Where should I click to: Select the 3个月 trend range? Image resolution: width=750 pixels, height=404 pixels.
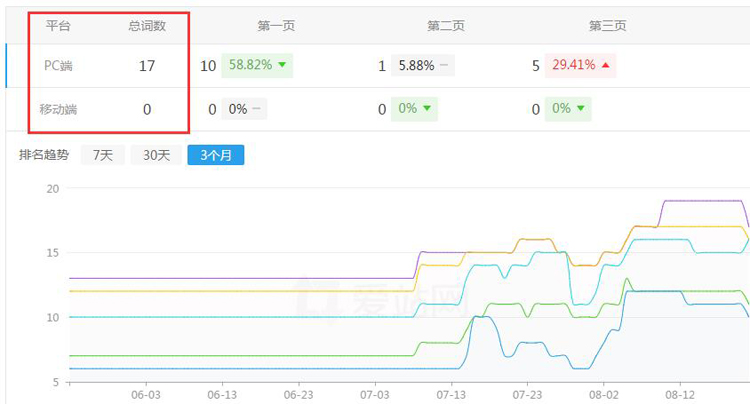click(x=216, y=155)
